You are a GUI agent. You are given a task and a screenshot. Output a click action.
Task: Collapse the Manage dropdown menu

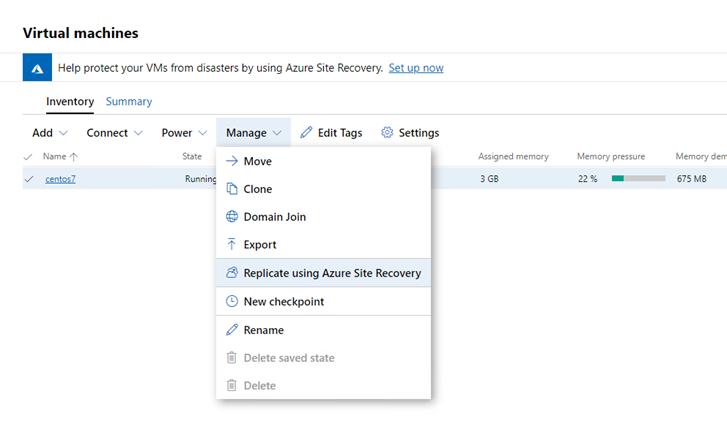[253, 133]
